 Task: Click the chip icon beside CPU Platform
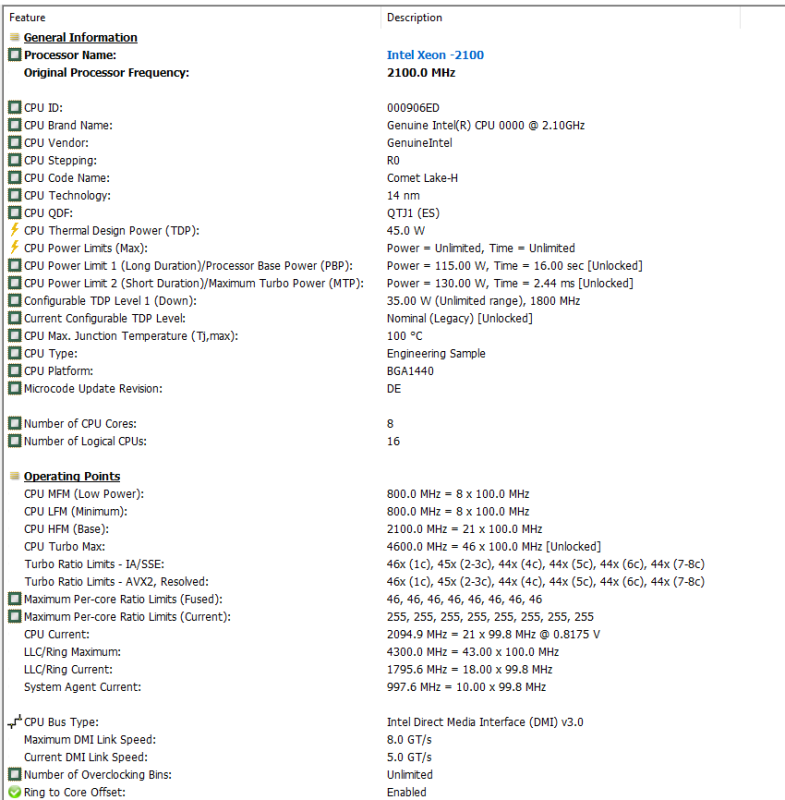point(15,371)
